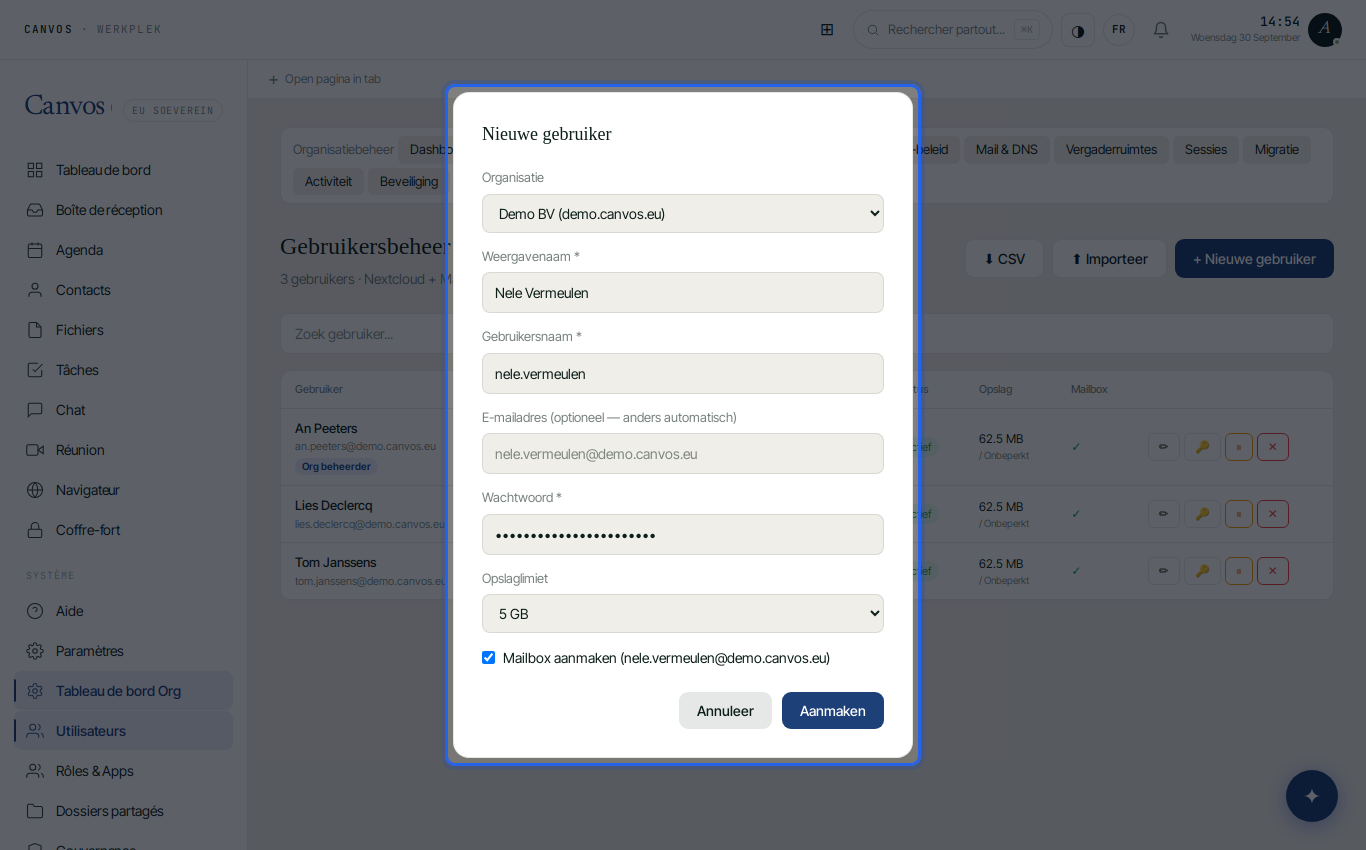Toggle dark mode contrast icon
Viewport: 1366px width, 850px height.
(1078, 30)
